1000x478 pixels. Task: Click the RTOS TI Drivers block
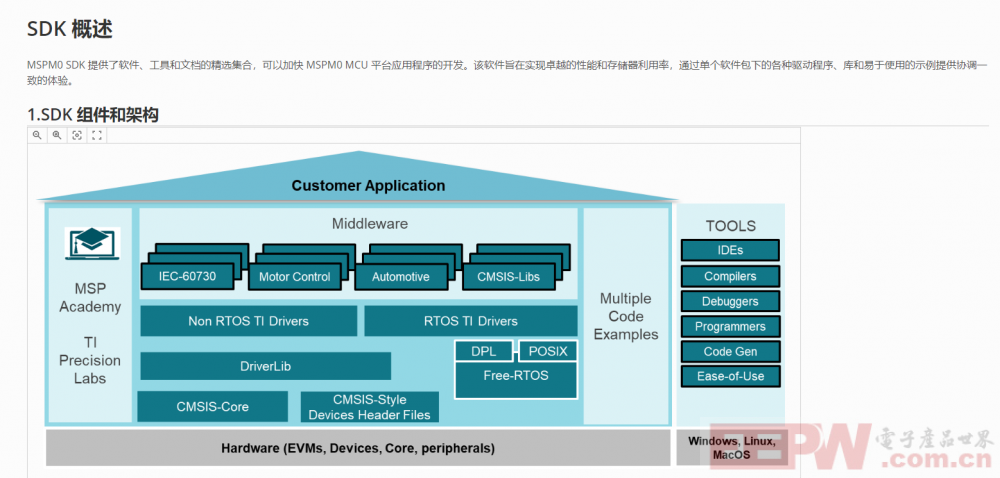click(471, 321)
